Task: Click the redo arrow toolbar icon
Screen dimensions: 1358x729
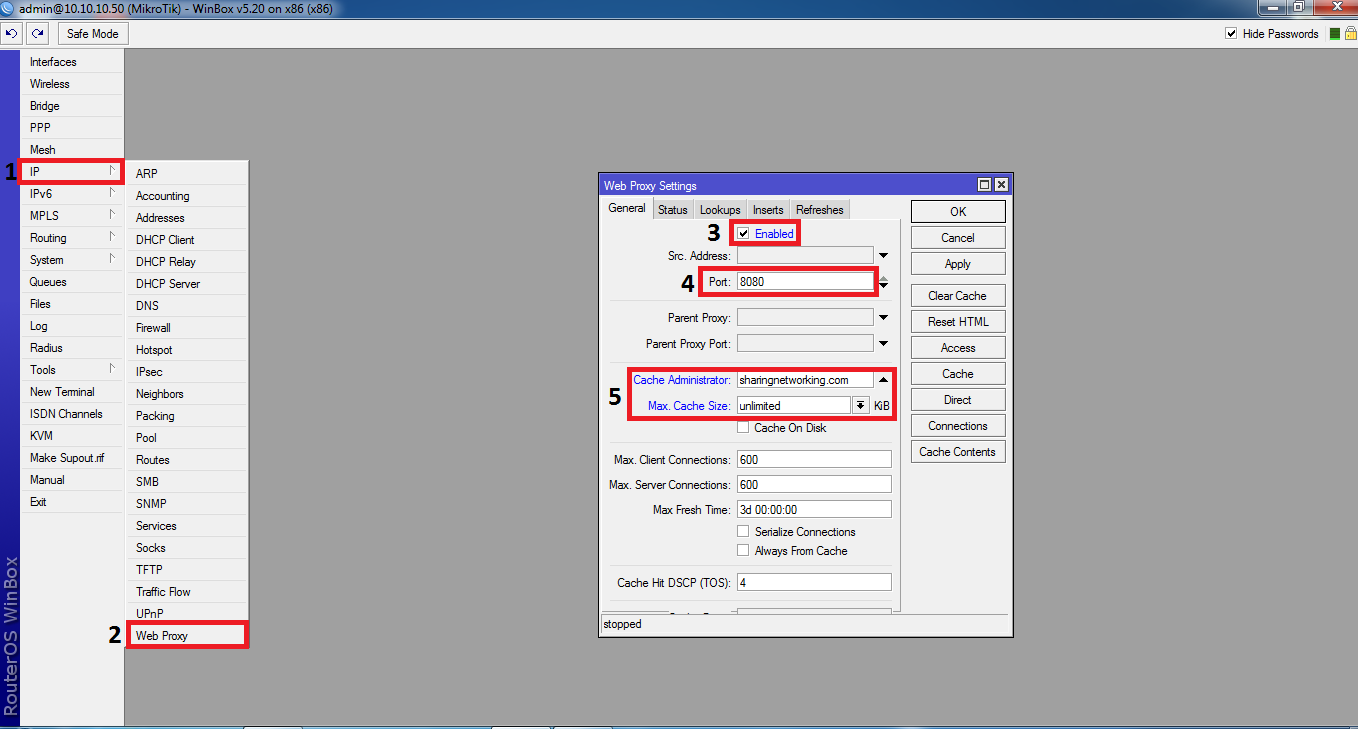Action: 37,32
